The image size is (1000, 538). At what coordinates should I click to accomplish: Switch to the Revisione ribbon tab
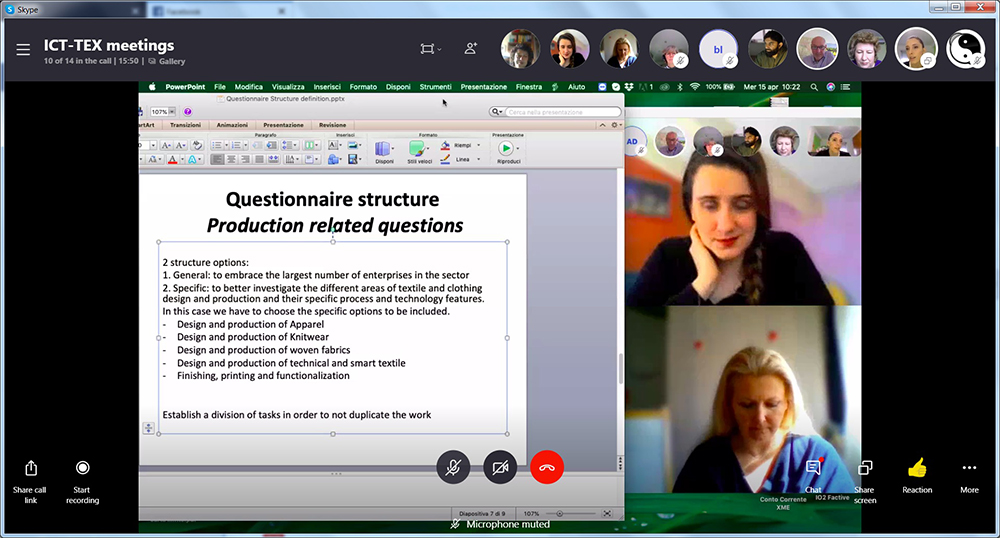click(x=332, y=125)
